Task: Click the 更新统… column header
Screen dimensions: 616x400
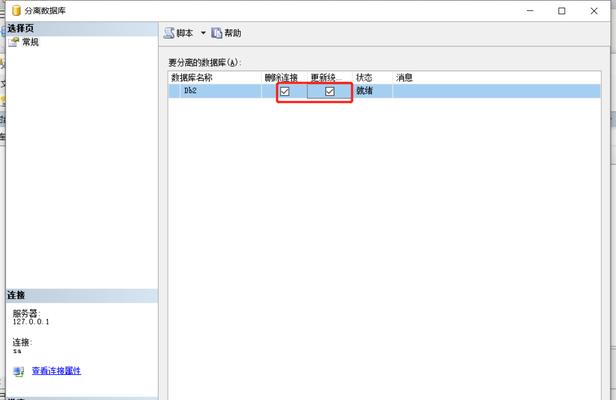Action: pos(330,78)
